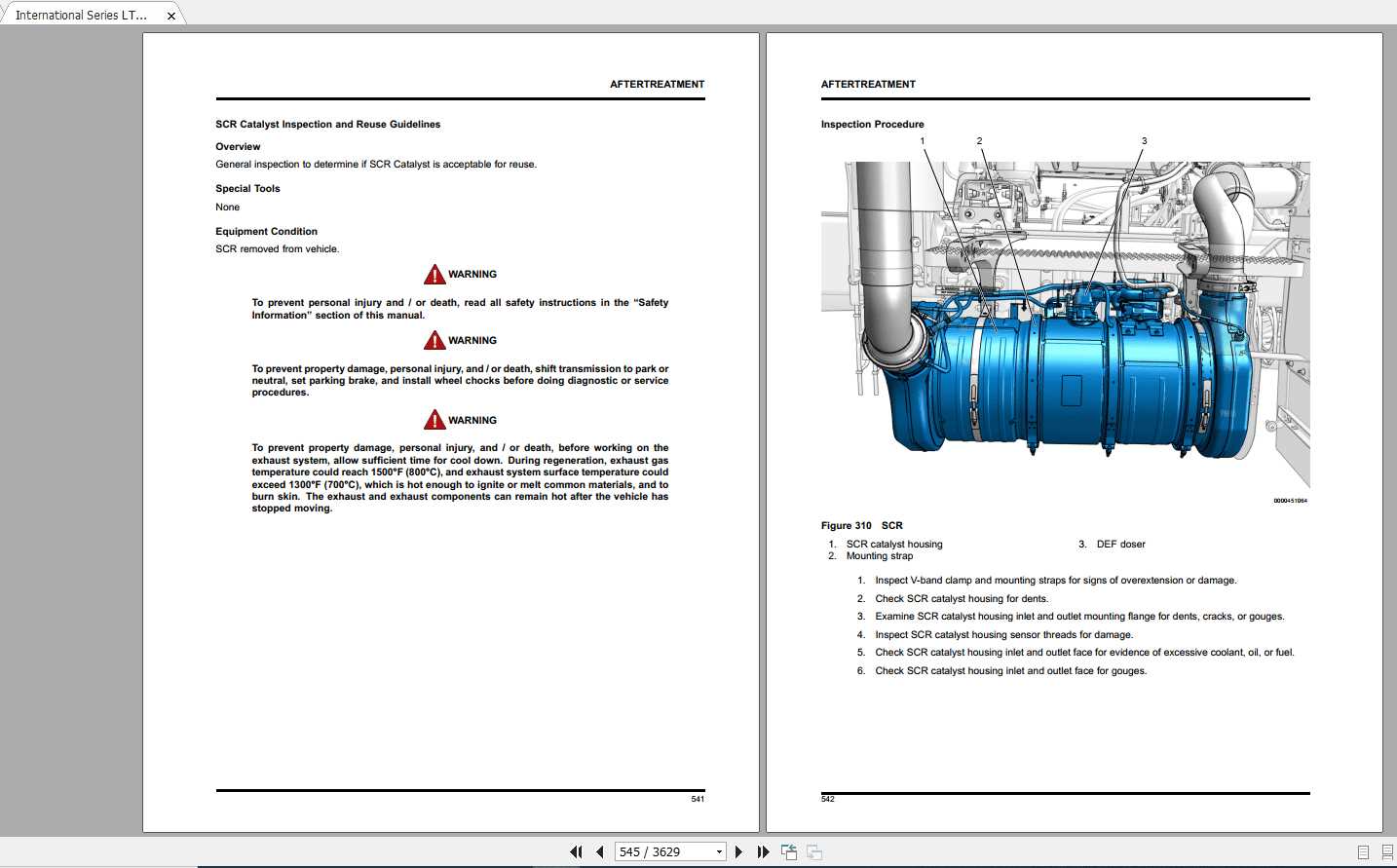Screen dimensions: 1397x868
Task: Click the 'Overview' heading
Action: 238,147
